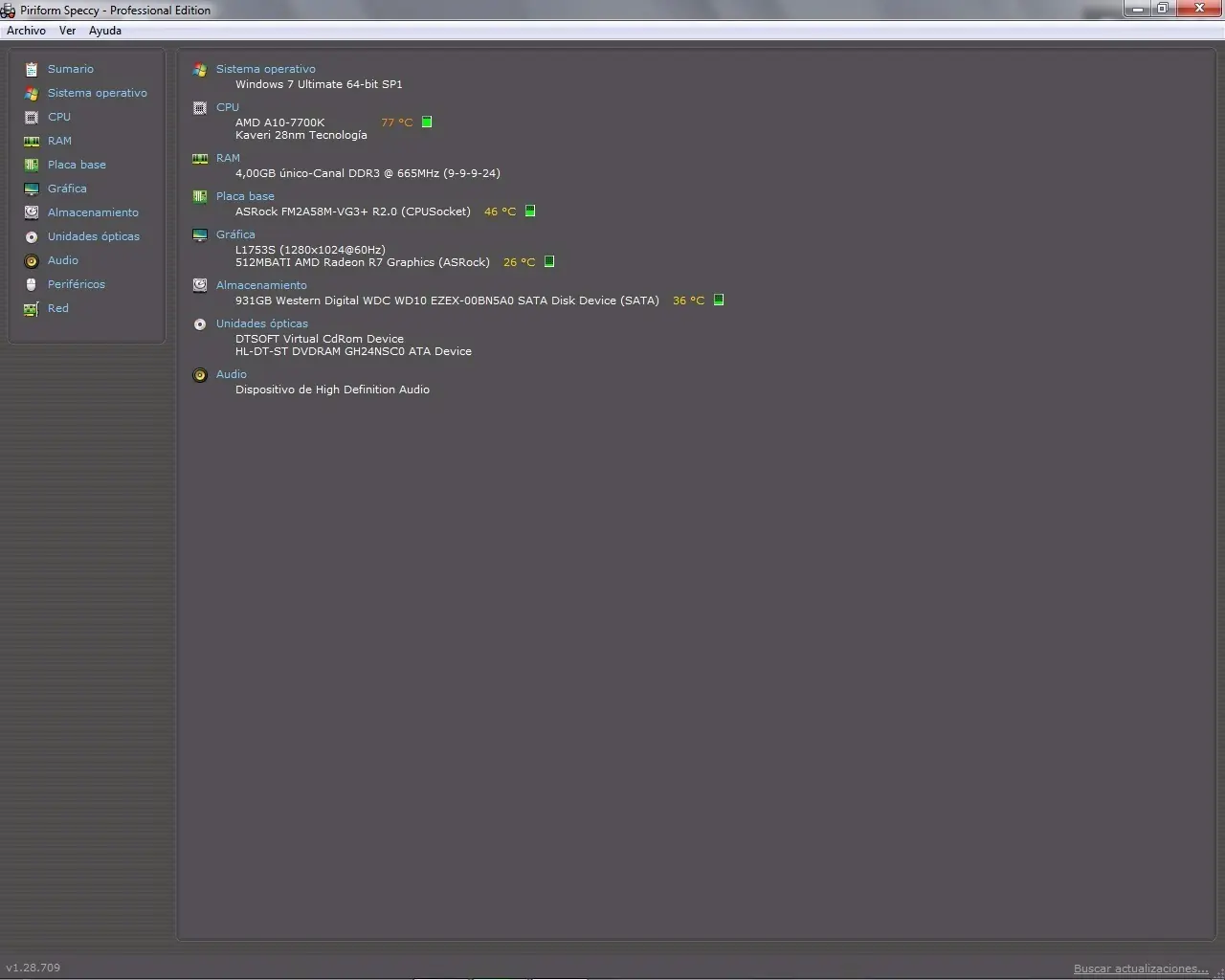Click the Almacenamiento disk icon in sidebar
This screenshot has width=1225, height=980.
pos(32,212)
